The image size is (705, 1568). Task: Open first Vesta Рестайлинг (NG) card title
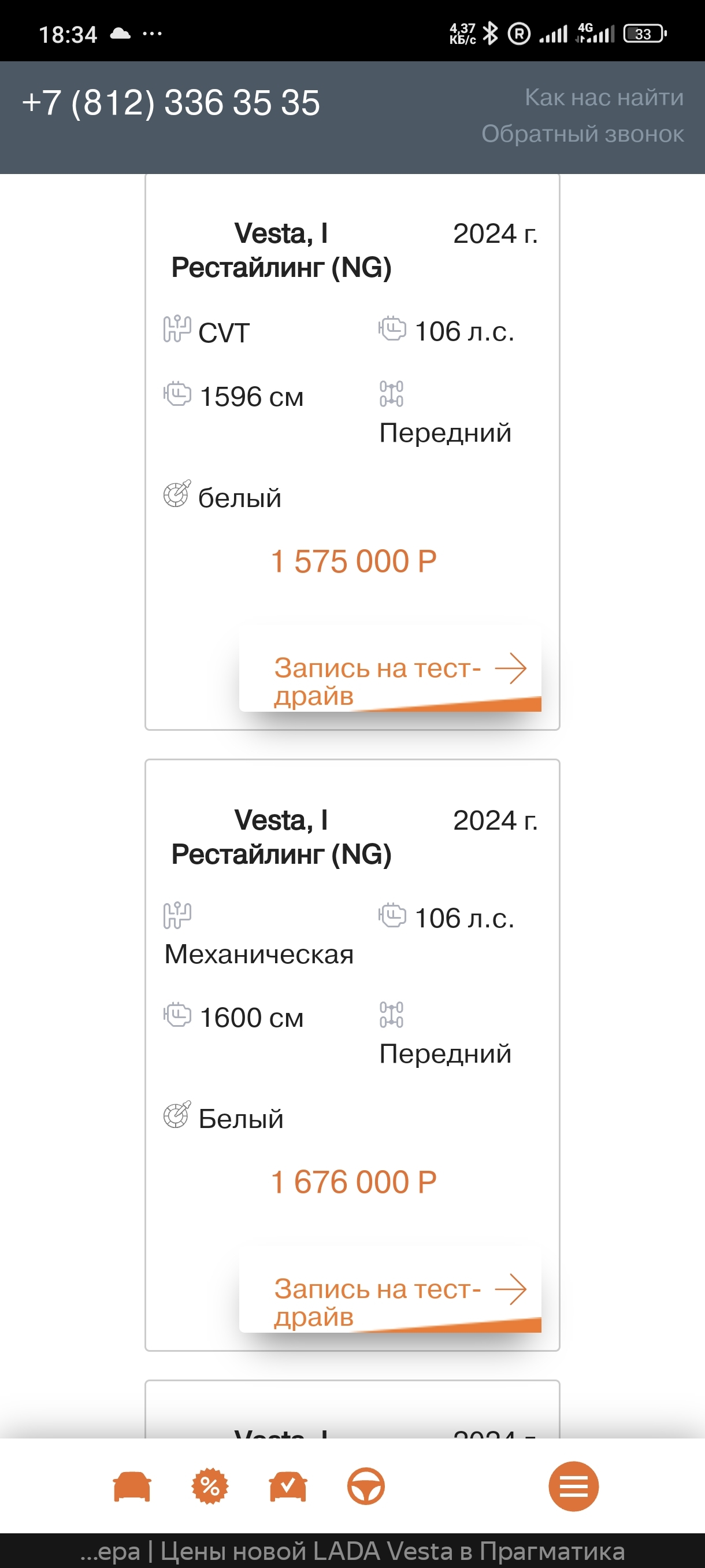click(x=281, y=250)
